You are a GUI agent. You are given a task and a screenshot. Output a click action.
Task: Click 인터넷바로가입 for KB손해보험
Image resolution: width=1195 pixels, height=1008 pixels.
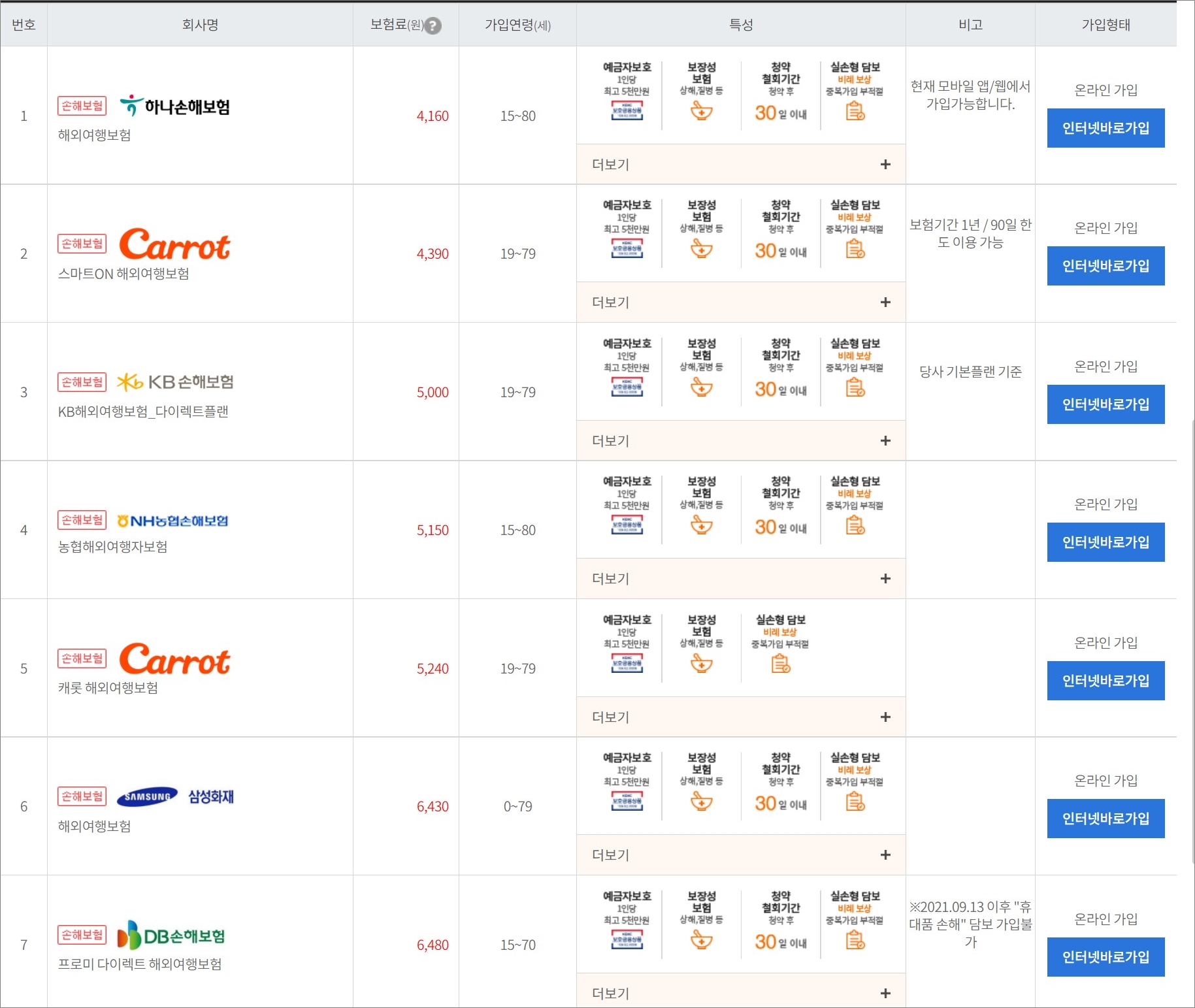tap(1105, 404)
